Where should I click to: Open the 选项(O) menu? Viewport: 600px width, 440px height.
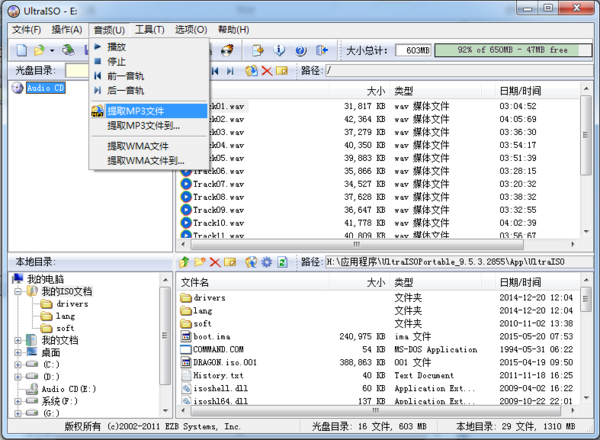coord(191,30)
